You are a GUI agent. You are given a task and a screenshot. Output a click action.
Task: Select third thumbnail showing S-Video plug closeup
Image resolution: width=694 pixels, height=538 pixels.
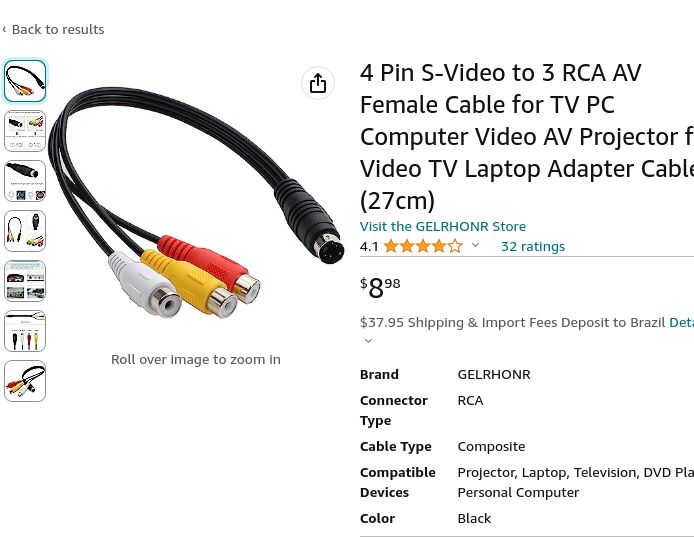pos(25,181)
